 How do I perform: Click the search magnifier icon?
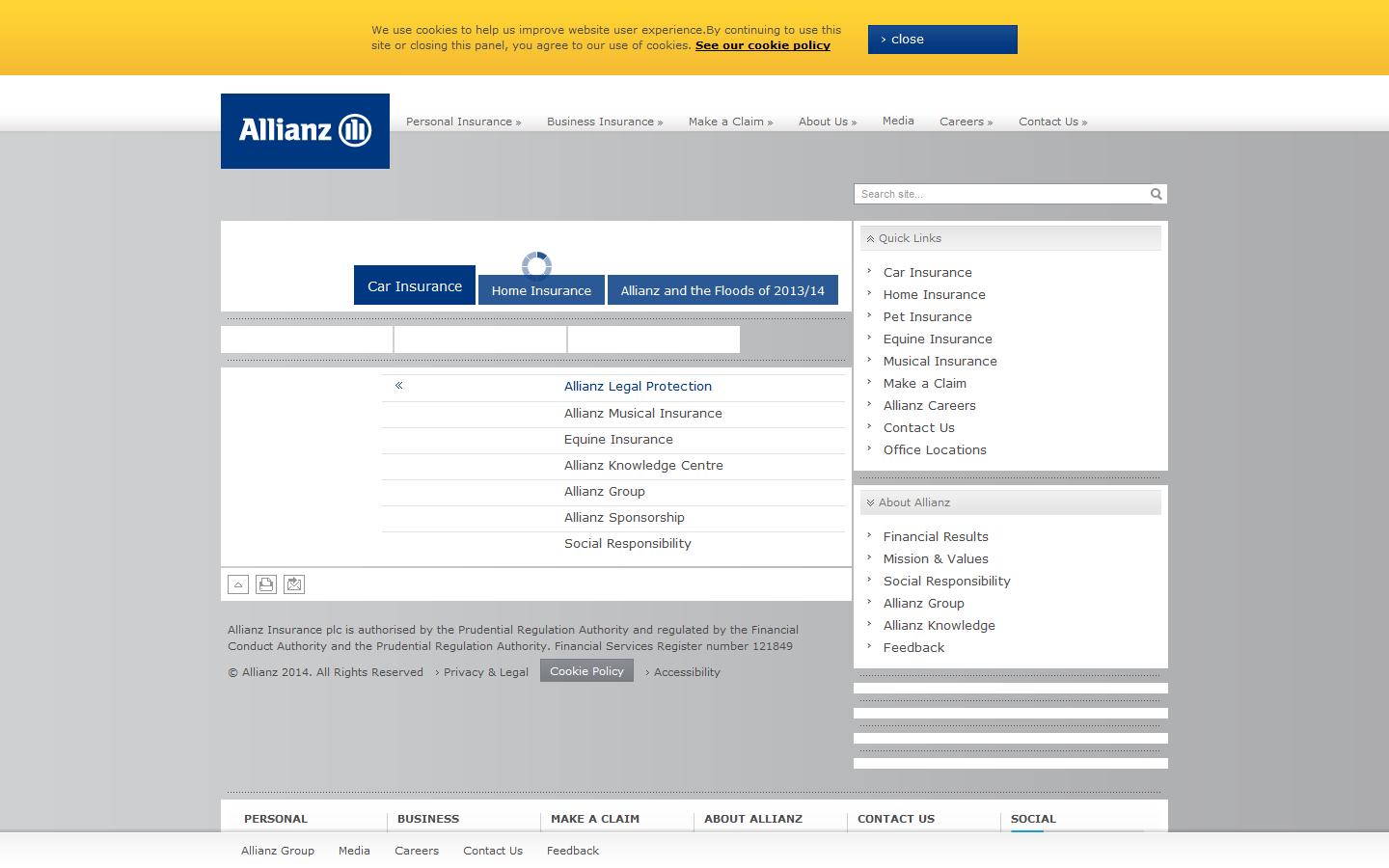click(1156, 194)
